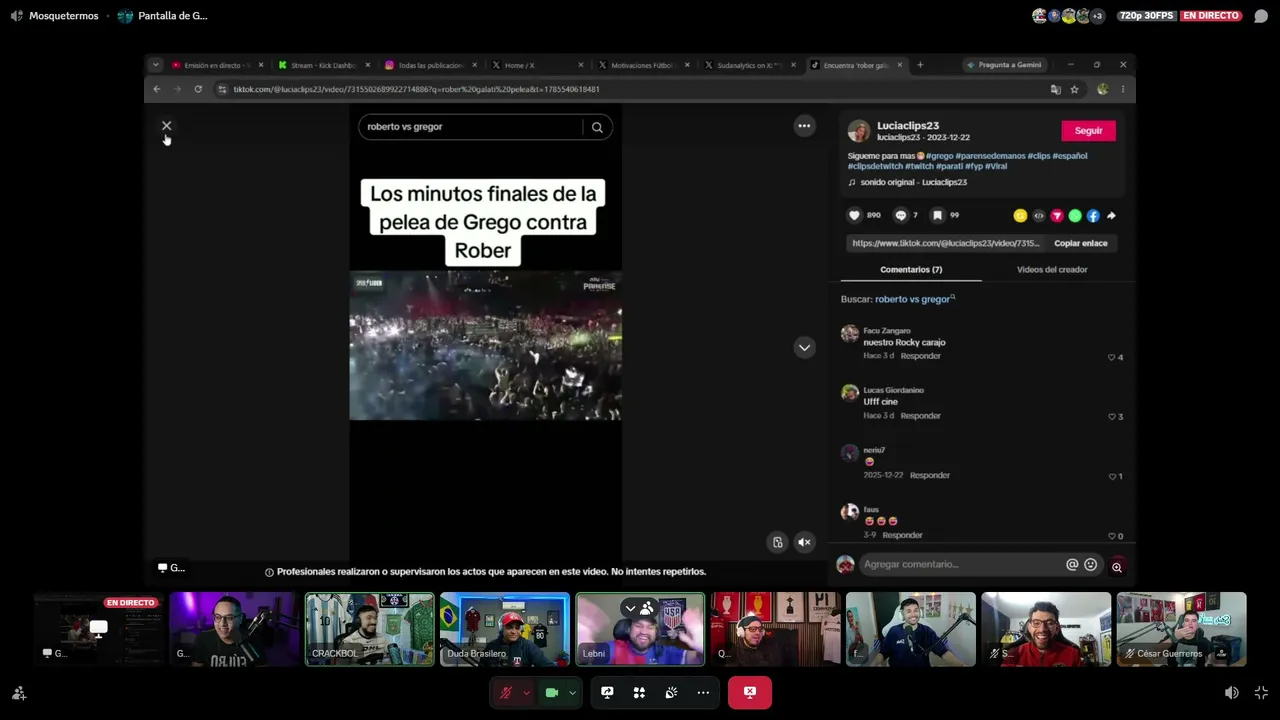
Task: Click the magnifier icon right of the comment box
Action: coord(1117,566)
